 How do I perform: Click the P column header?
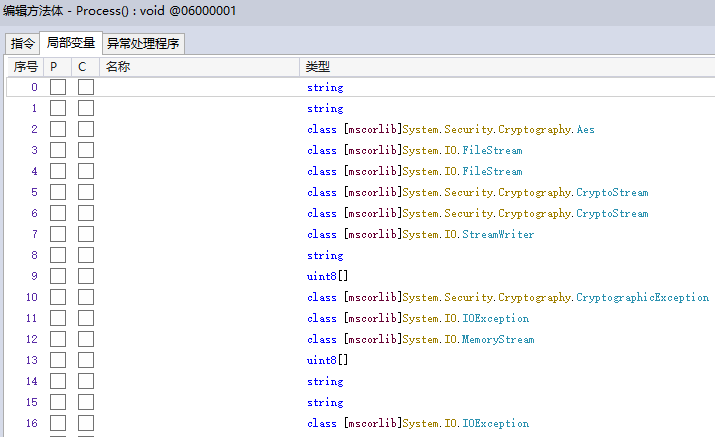[x=57, y=67]
